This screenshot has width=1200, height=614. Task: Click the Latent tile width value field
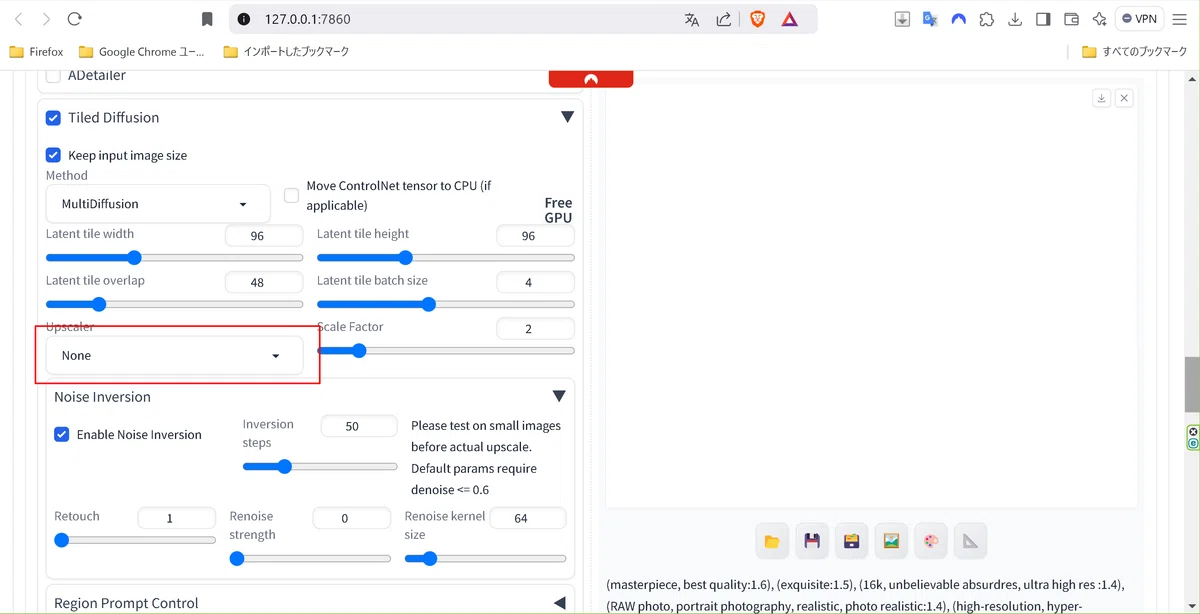264,236
